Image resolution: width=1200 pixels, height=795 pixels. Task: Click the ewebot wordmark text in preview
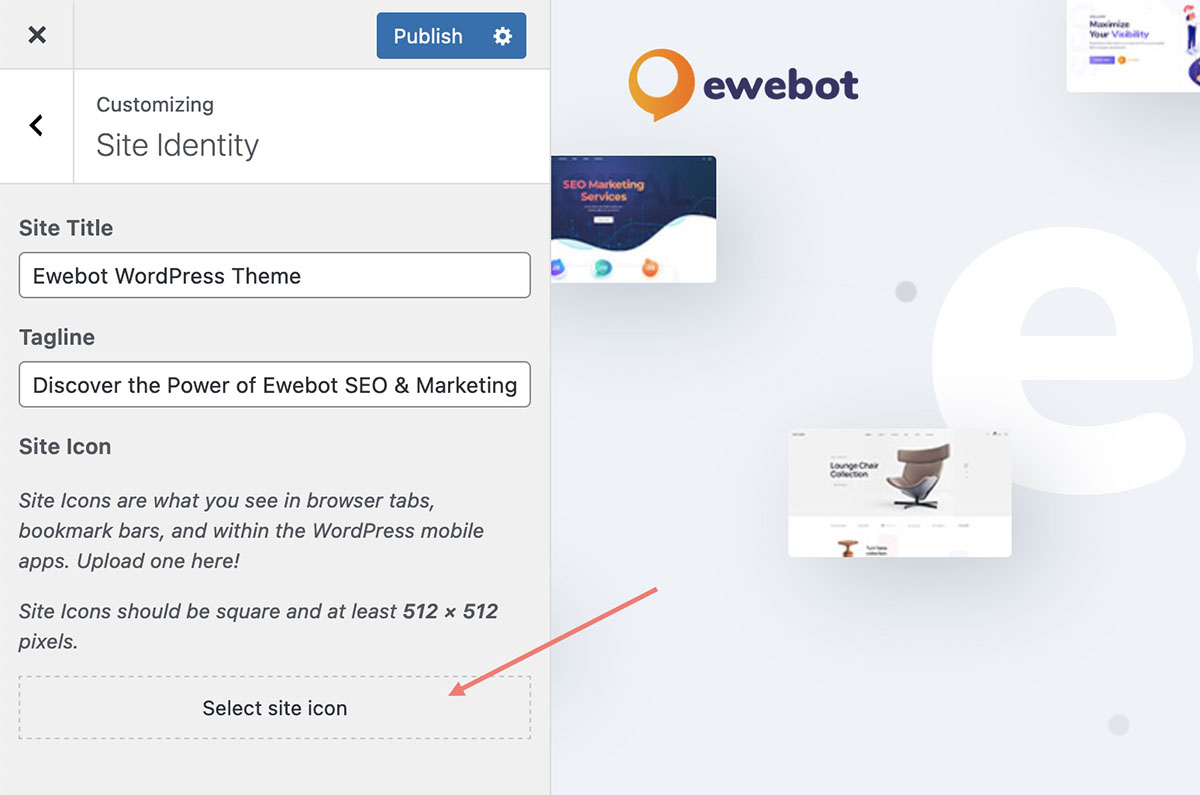click(781, 85)
